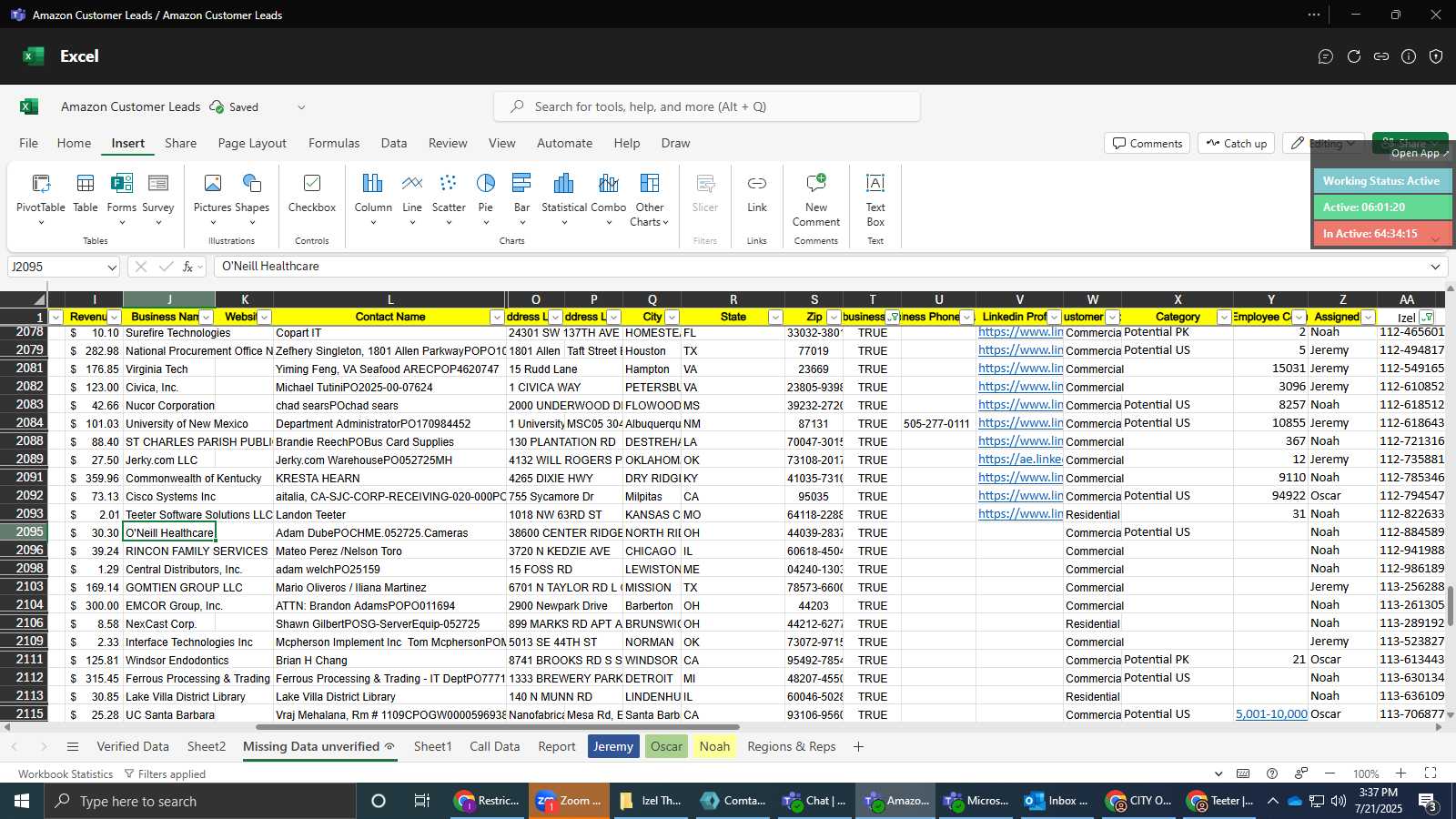Insert a Text Box
The height and width of the screenshot is (819, 1456).
(875, 199)
